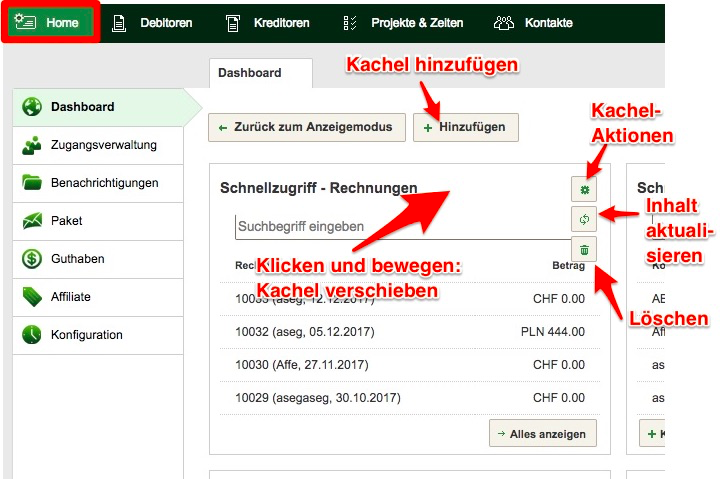
Task: Select the Schnellzugriff - Rechnungen title
Action: tap(319, 188)
